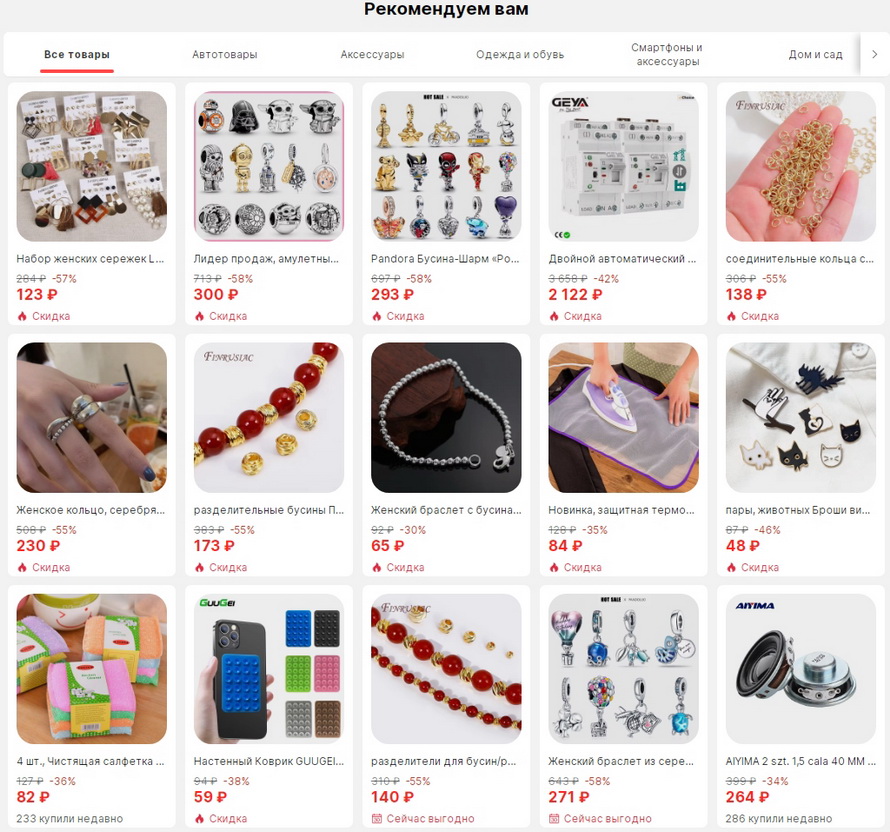Click the flame icon under the GUUGEI wall mat
Viewport: 890px width, 832px height.
(x=199, y=818)
